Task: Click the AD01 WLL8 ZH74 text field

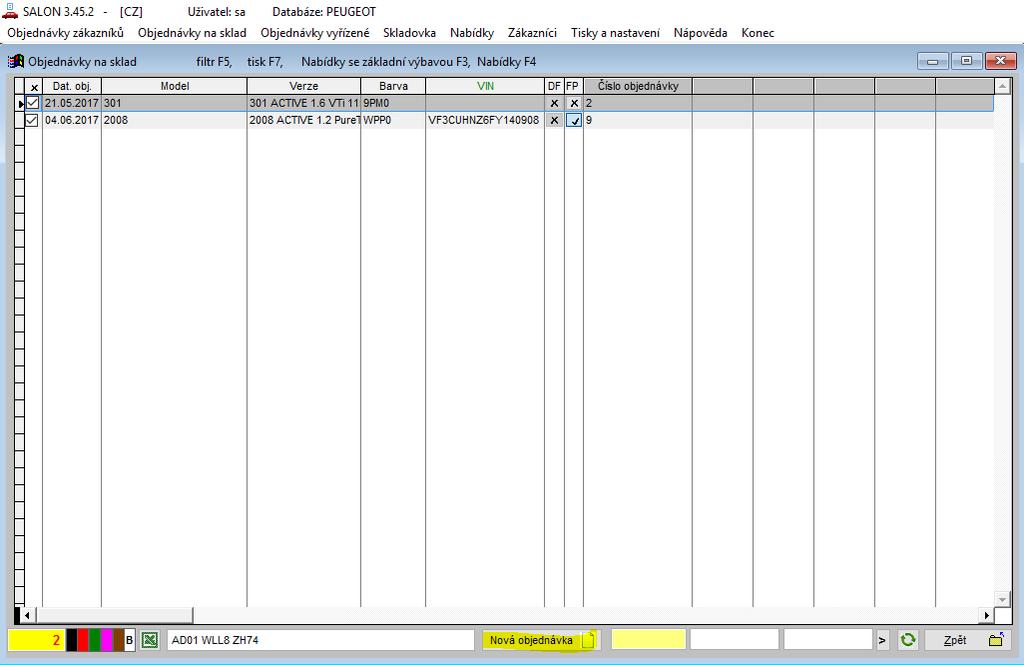Action: point(321,640)
